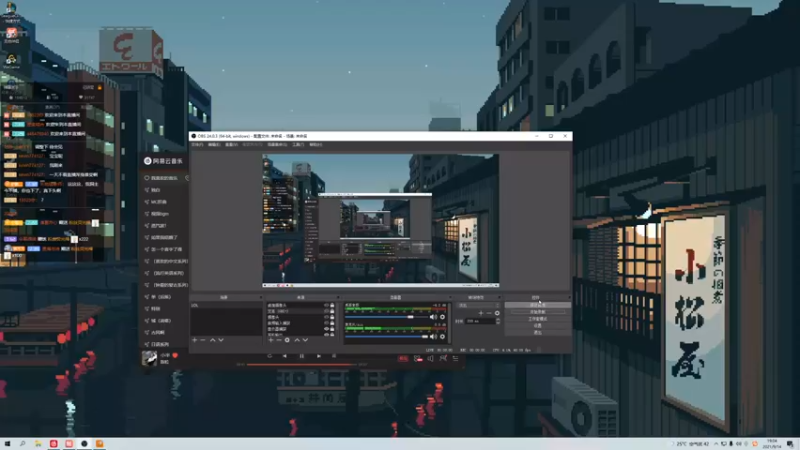Open taskbar search

coord(22,444)
